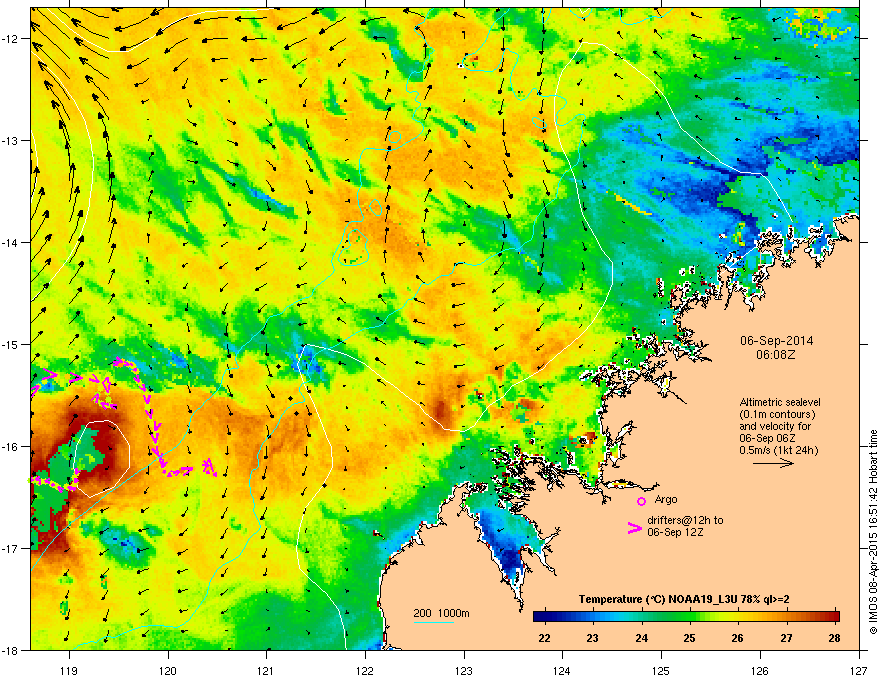Click the time label 06:08Z
This screenshot has width=880, height=680.
(x=776, y=355)
